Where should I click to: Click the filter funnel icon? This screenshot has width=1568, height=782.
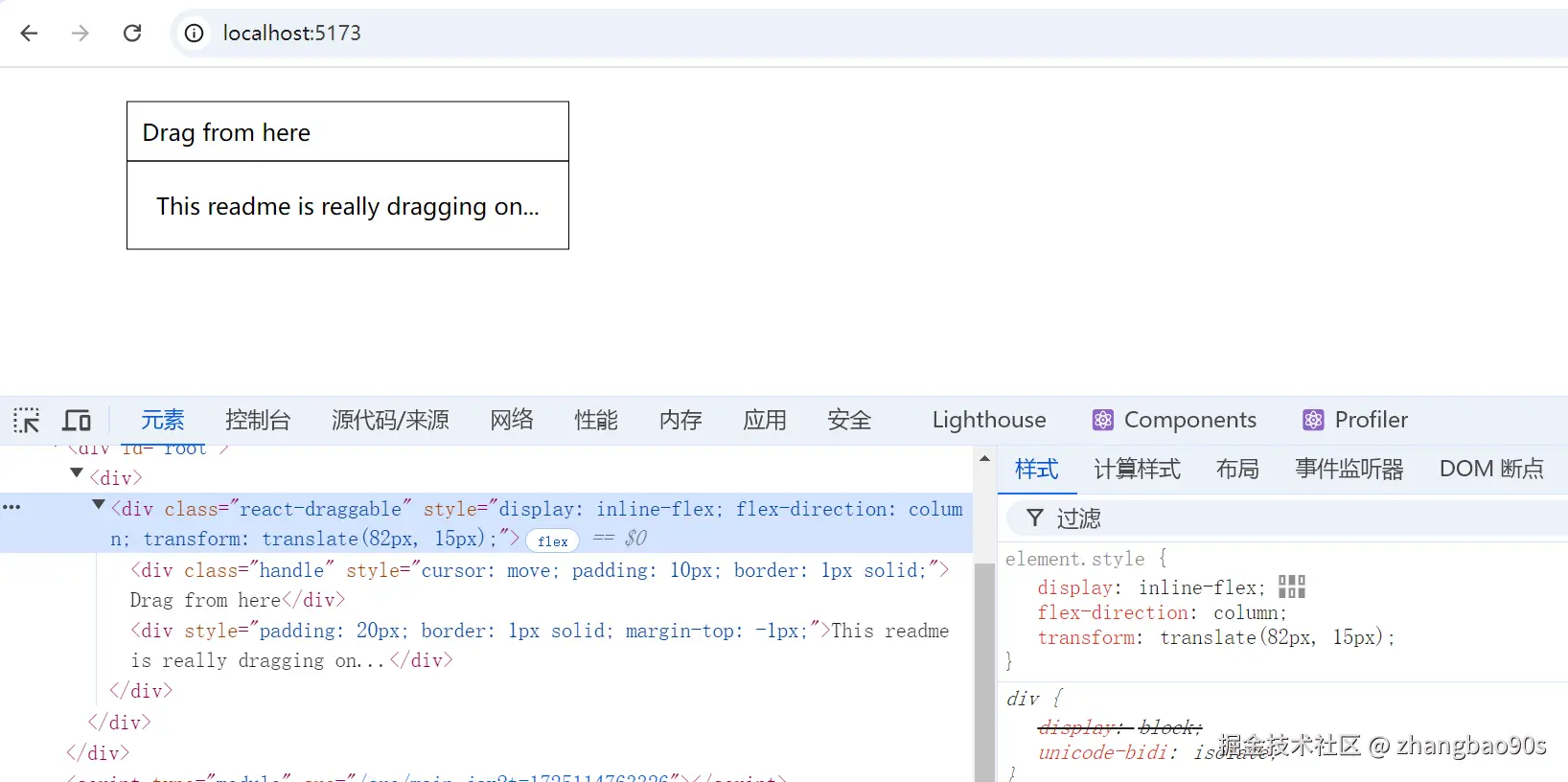tap(1035, 518)
